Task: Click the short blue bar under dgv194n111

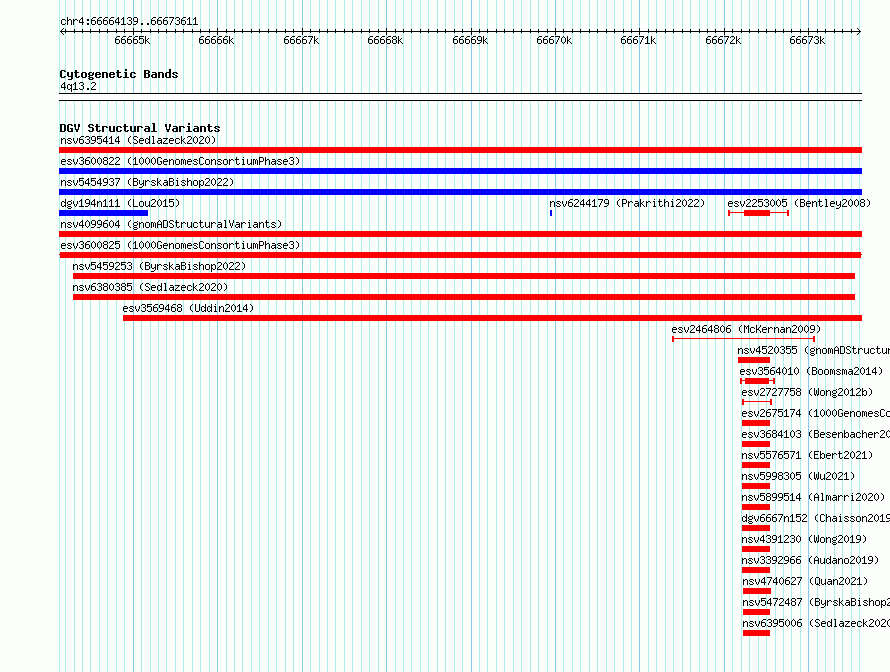Action: [103, 213]
